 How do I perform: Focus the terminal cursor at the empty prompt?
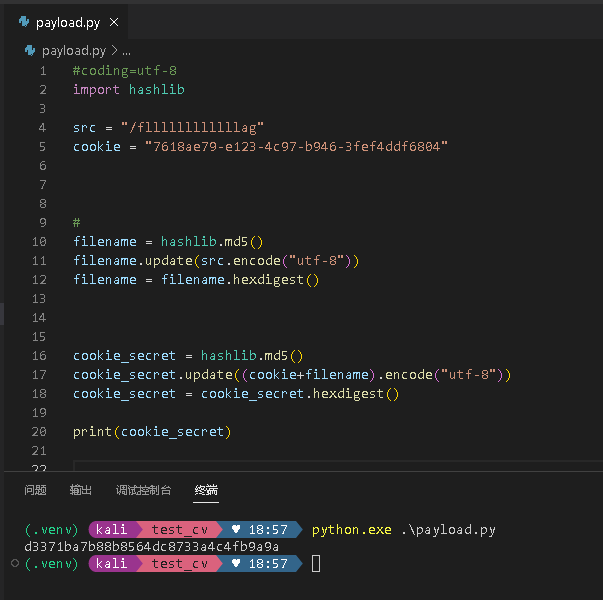click(316, 563)
